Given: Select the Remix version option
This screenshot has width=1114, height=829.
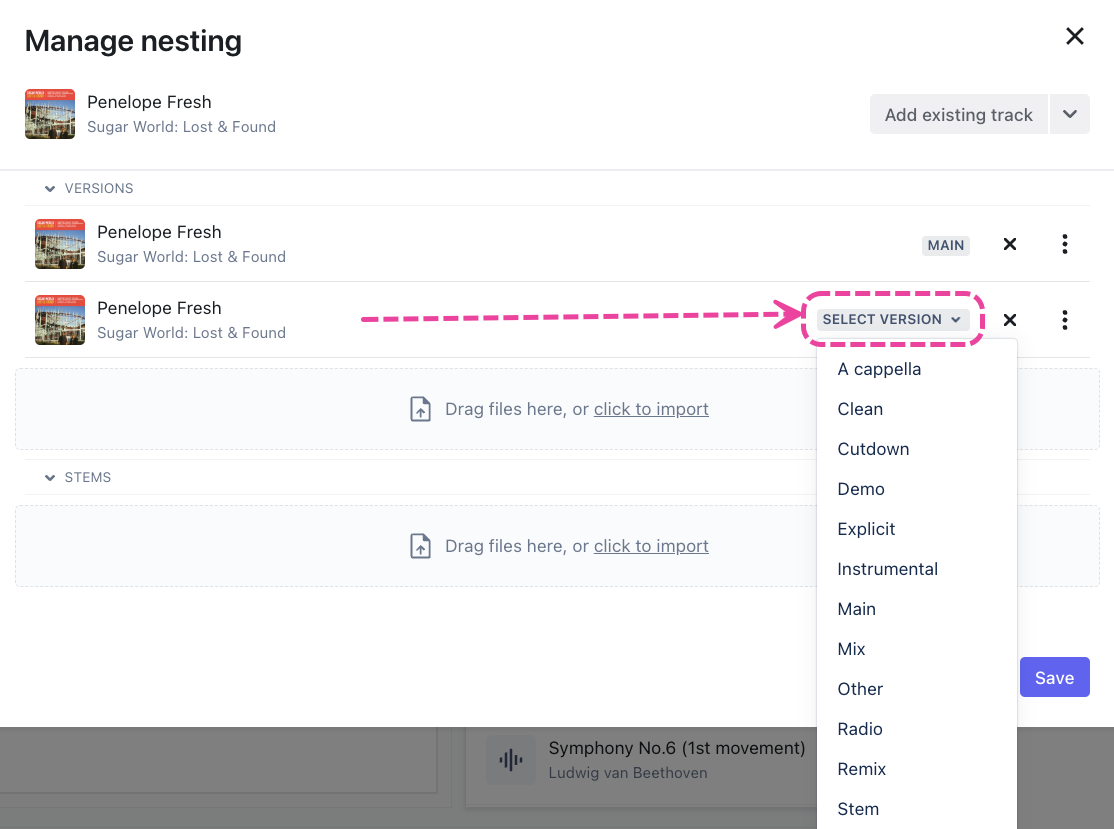Looking at the screenshot, I should [x=862, y=769].
